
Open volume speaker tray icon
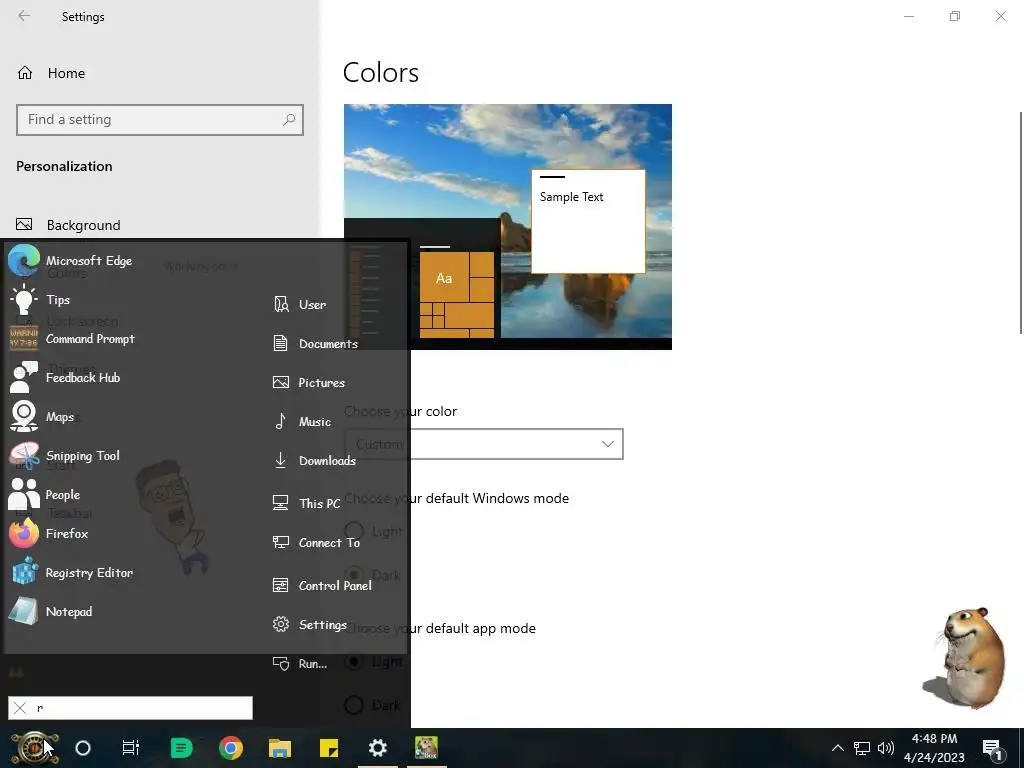(x=886, y=748)
